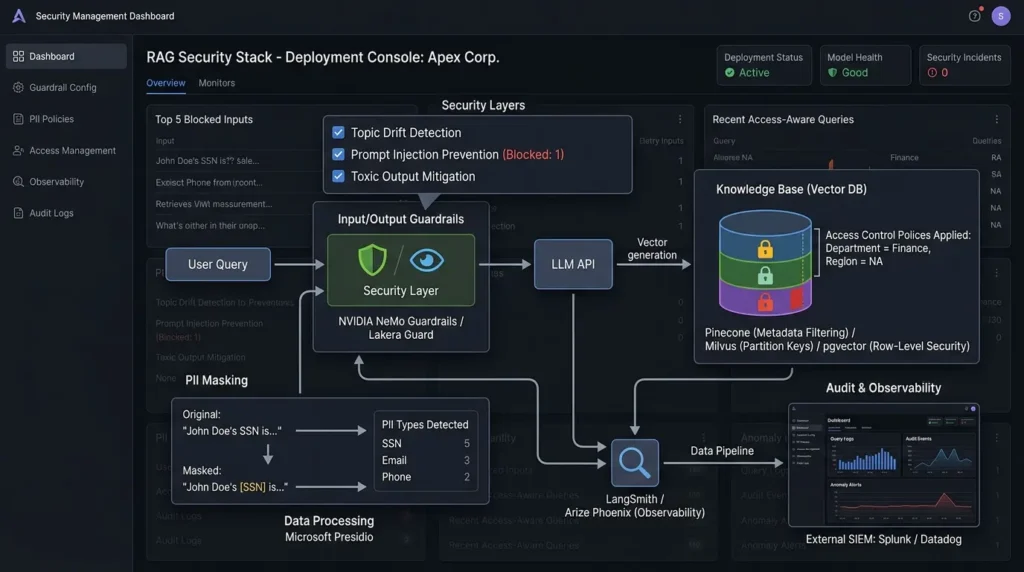Click the yellow [SSN] masked token
The height and width of the screenshot is (572, 1024).
coord(253,487)
